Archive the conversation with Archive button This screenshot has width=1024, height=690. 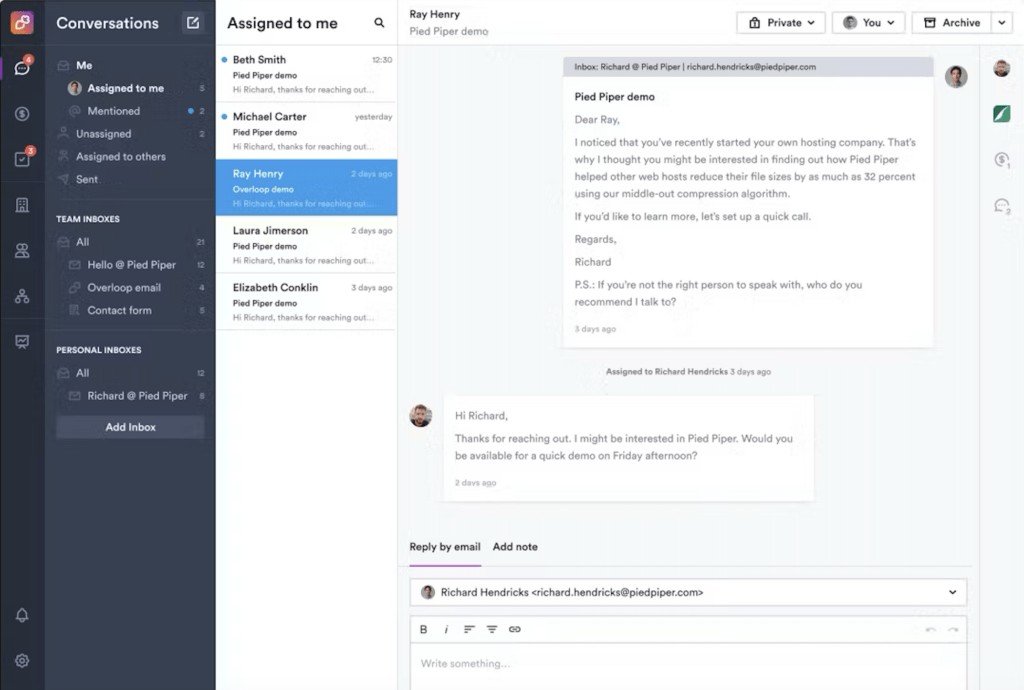(951, 23)
